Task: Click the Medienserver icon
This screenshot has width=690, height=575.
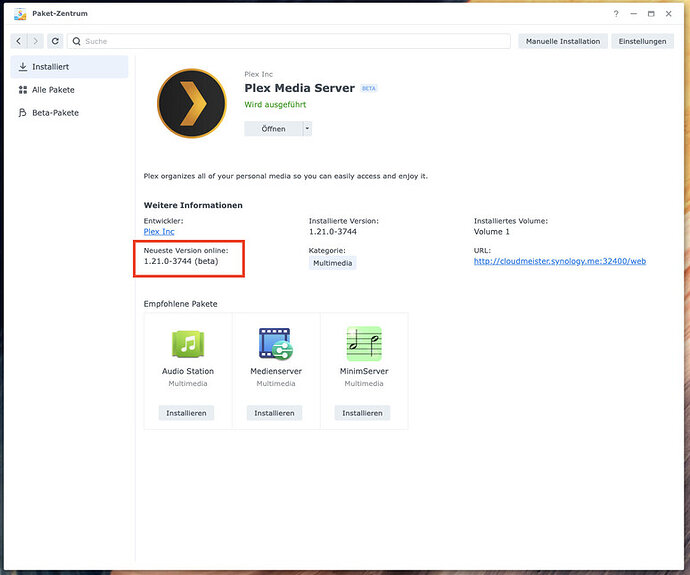Action: [x=276, y=344]
